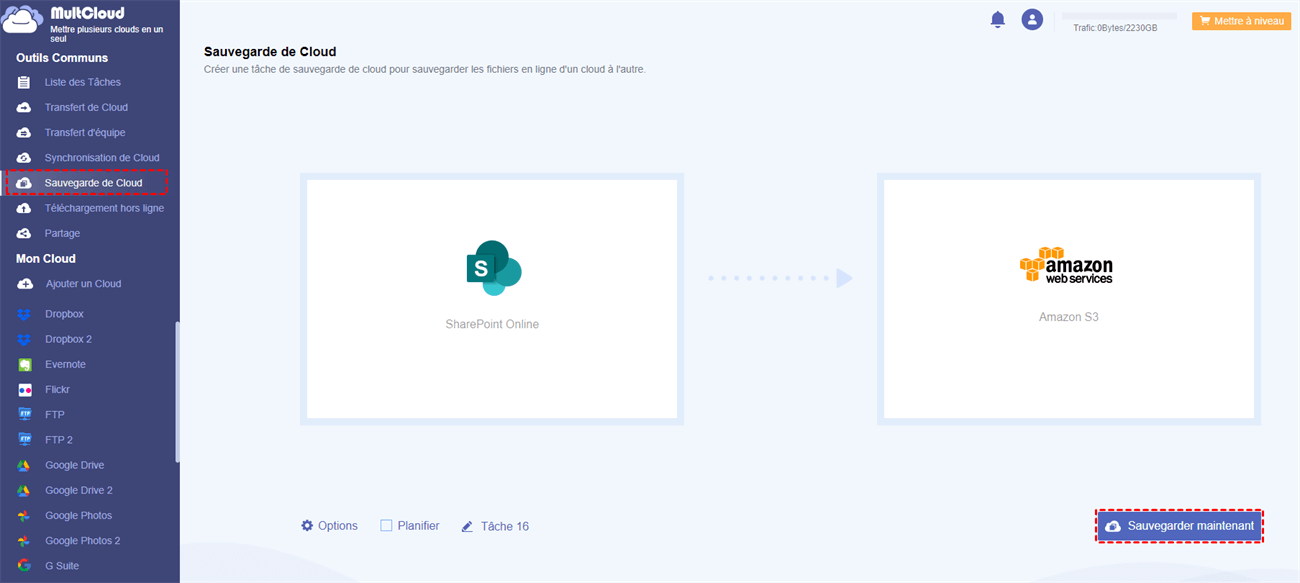Viewport: 1300px width, 583px height.
Task: Click the pencil icon beside Tâche 16
Action: pyautogui.click(x=467, y=526)
